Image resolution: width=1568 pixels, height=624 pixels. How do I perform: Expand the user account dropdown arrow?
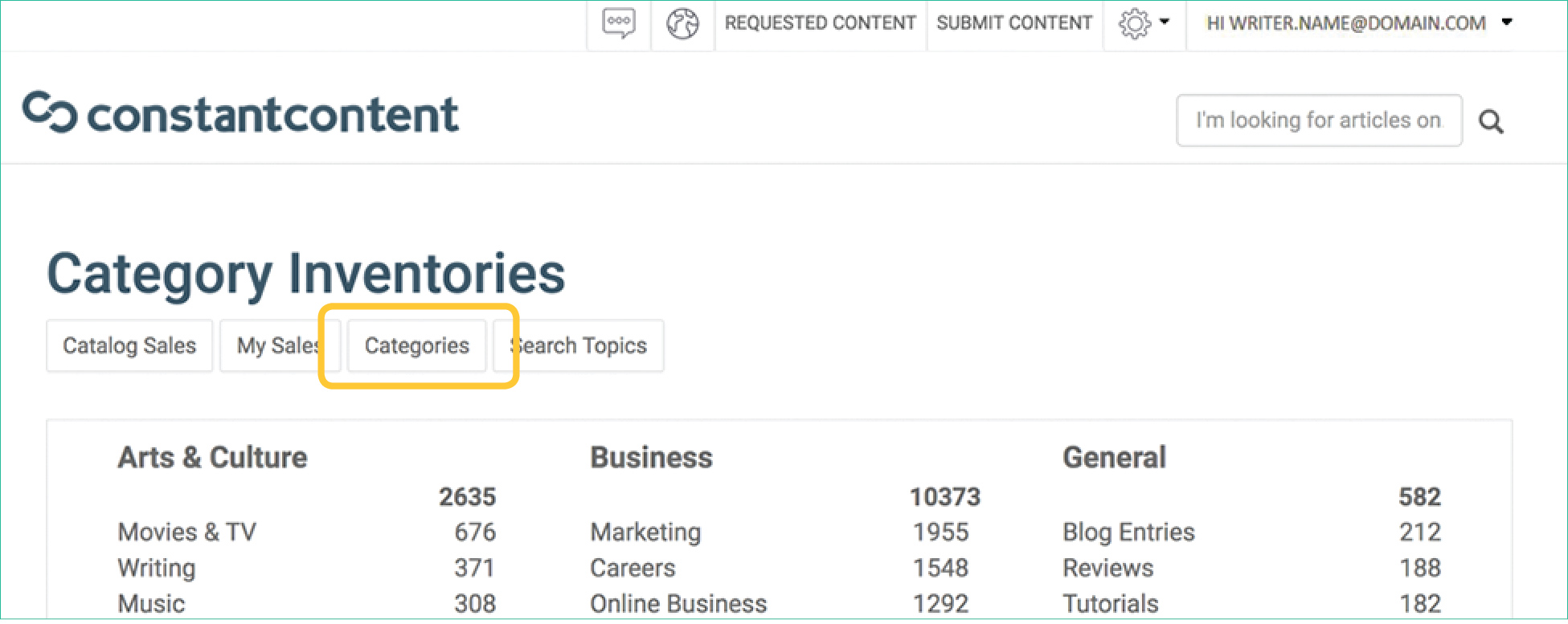(1507, 22)
